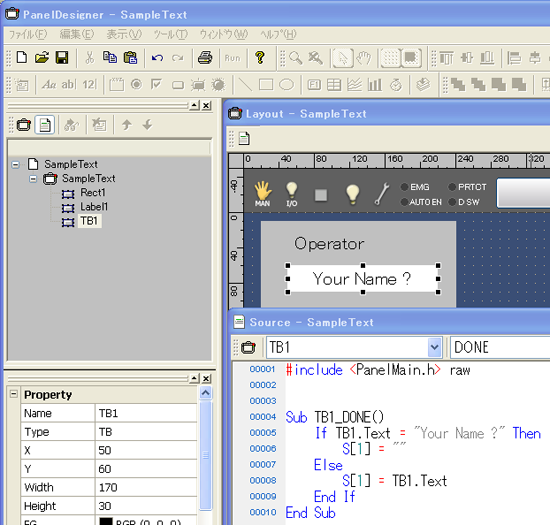
Task: Choose the radio button control tool
Action: tap(136, 85)
